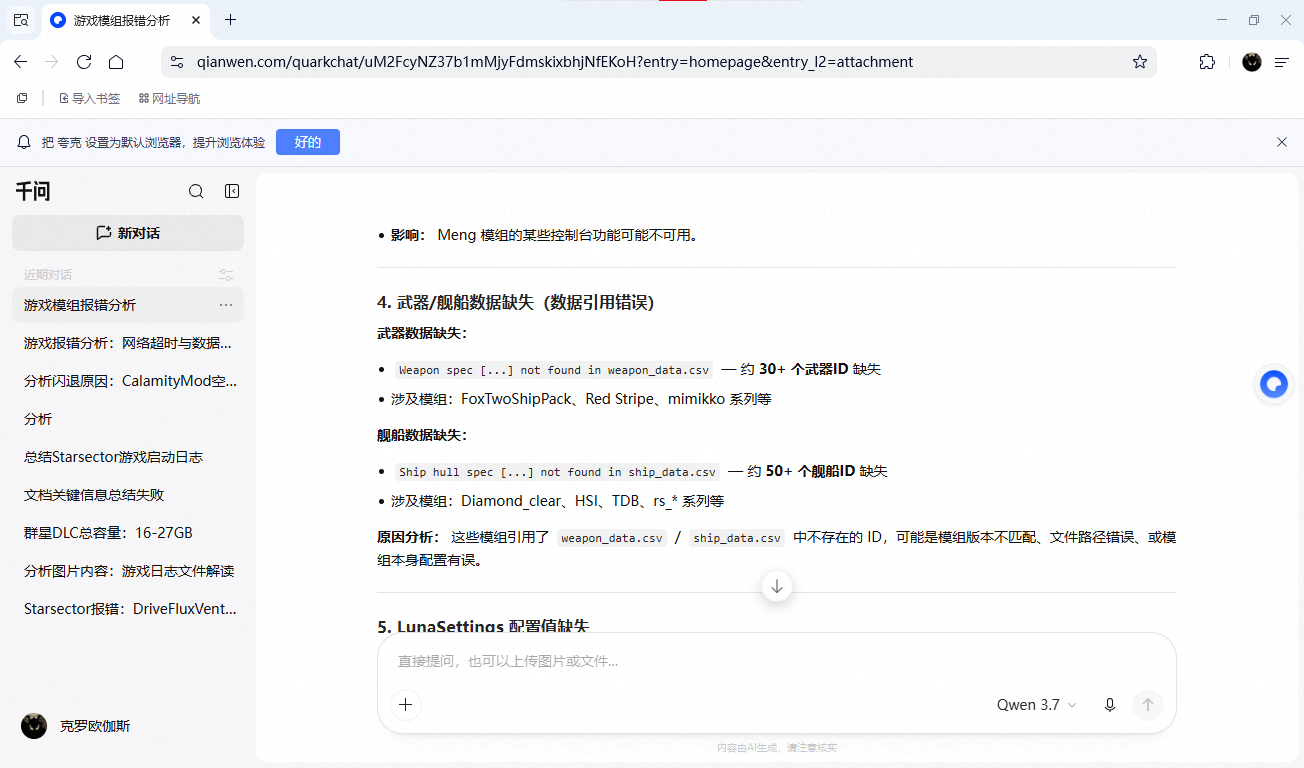Go to the browser home page
Screen dimensions: 1304x768
coord(116,62)
